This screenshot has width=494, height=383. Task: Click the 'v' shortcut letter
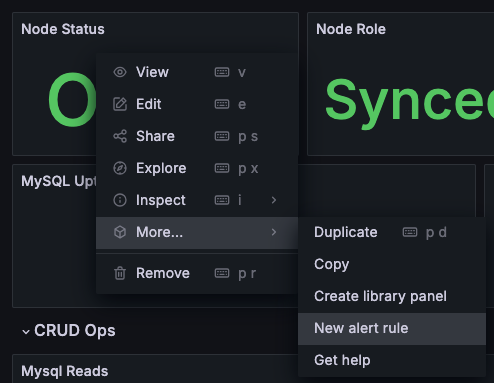242,73
